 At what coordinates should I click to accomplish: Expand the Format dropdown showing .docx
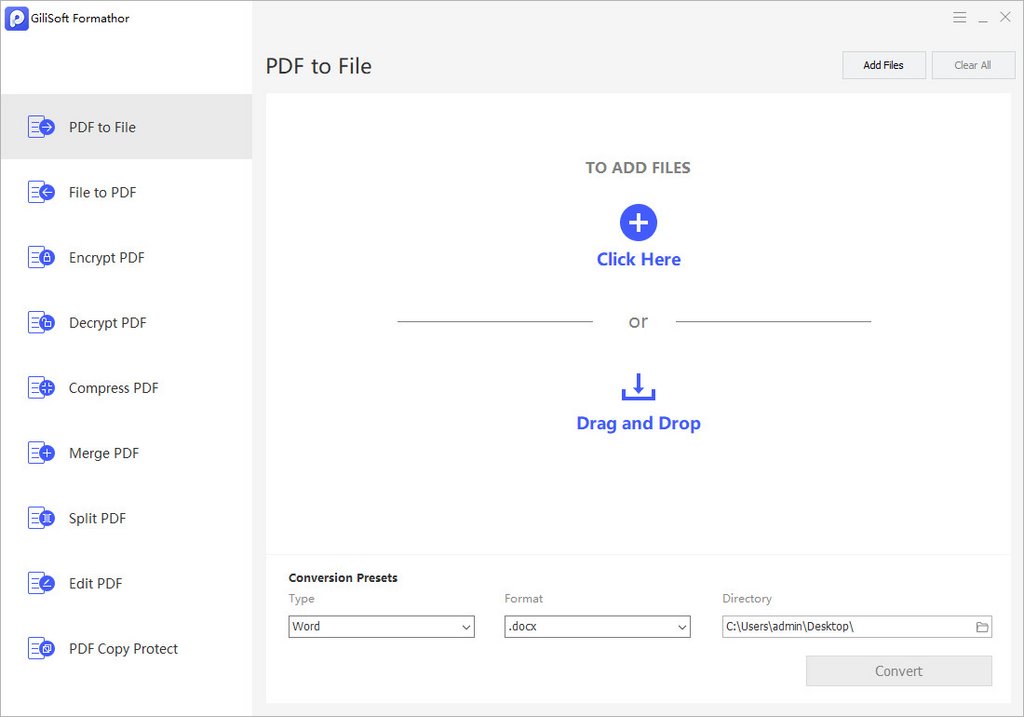(x=598, y=627)
